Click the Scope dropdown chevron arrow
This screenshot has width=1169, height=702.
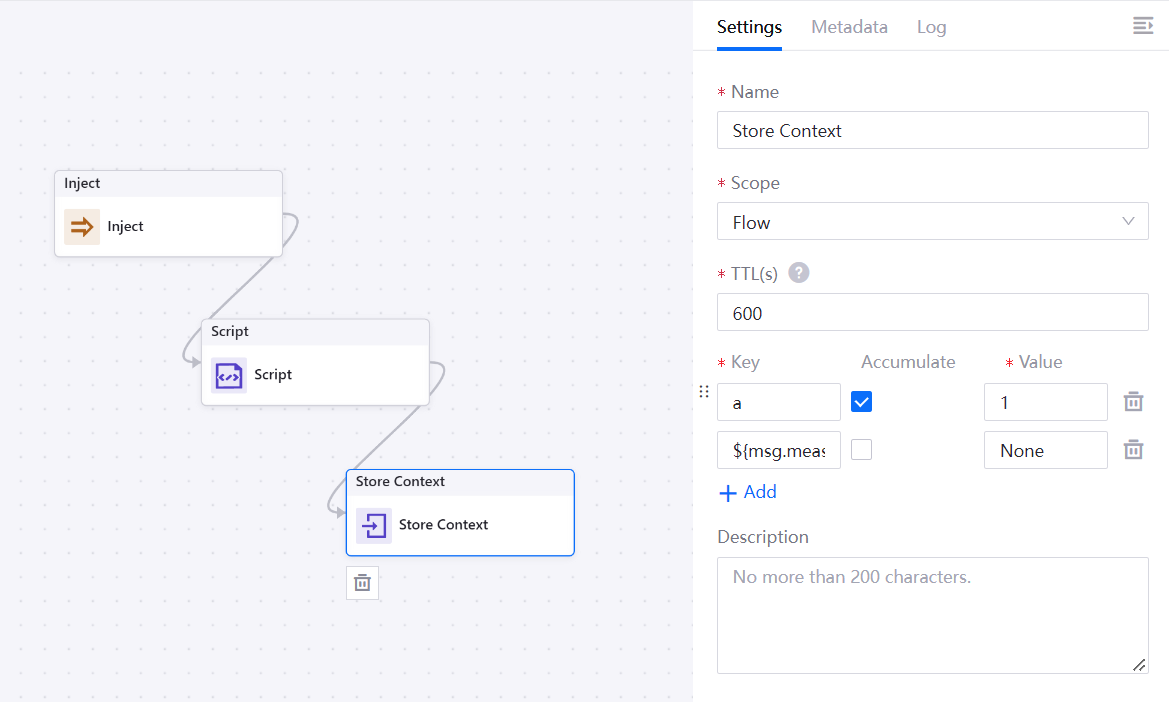coord(1128,221)
